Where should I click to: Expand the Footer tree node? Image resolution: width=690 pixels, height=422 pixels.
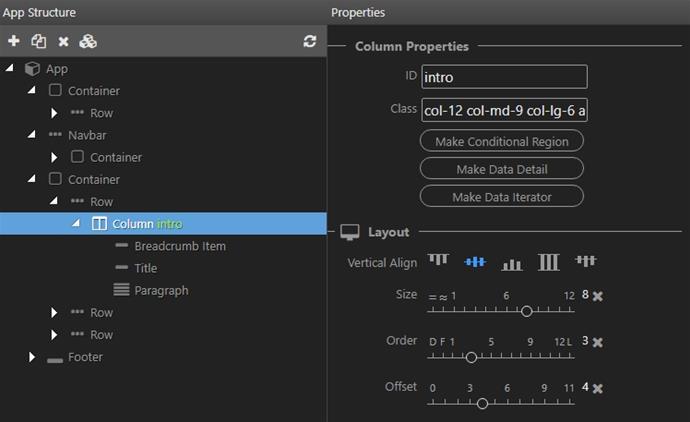tap(32, 357)
